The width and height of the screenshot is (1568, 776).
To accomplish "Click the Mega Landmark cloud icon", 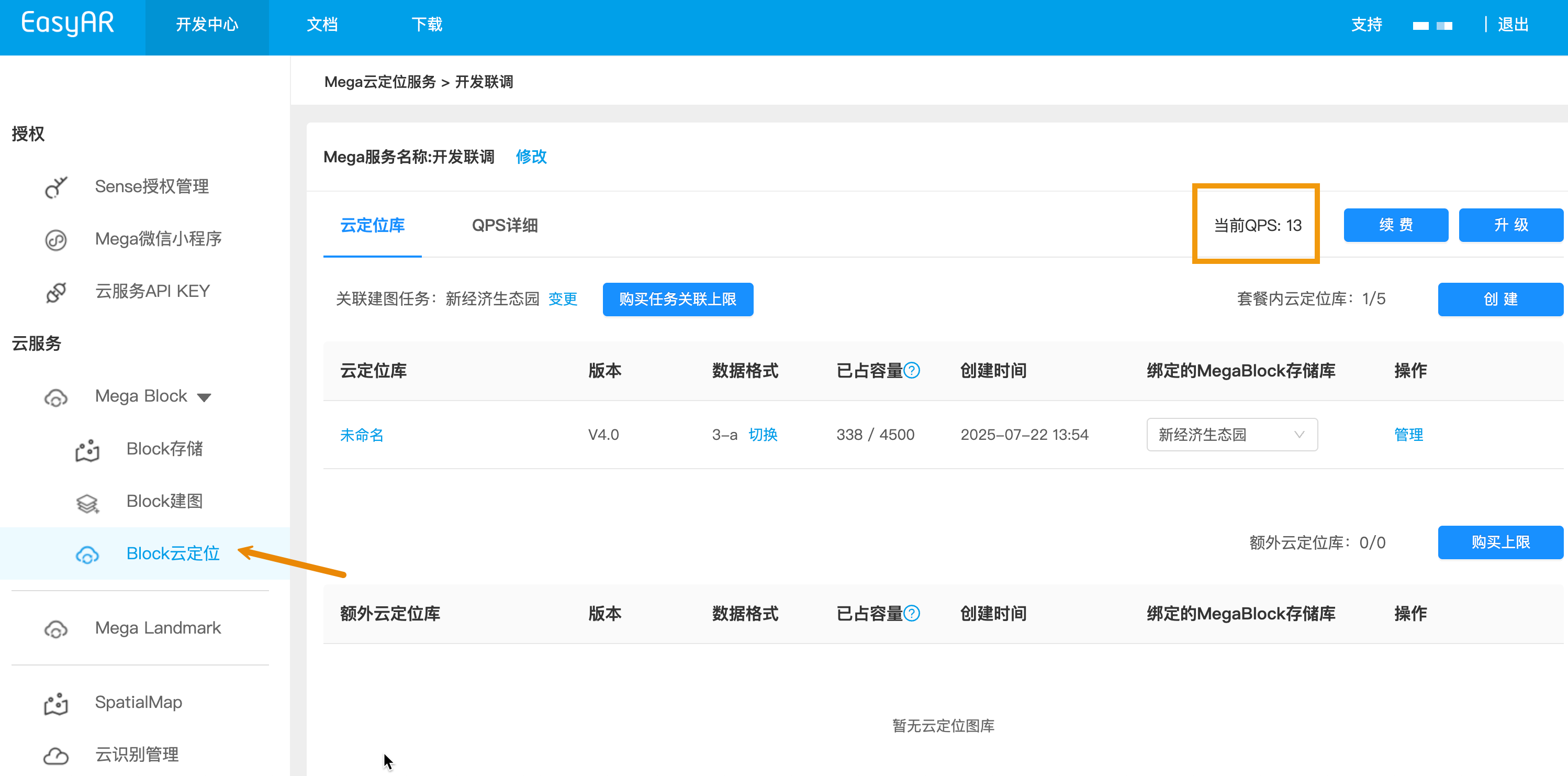I will pyautogui.click(x=56, y=628).
